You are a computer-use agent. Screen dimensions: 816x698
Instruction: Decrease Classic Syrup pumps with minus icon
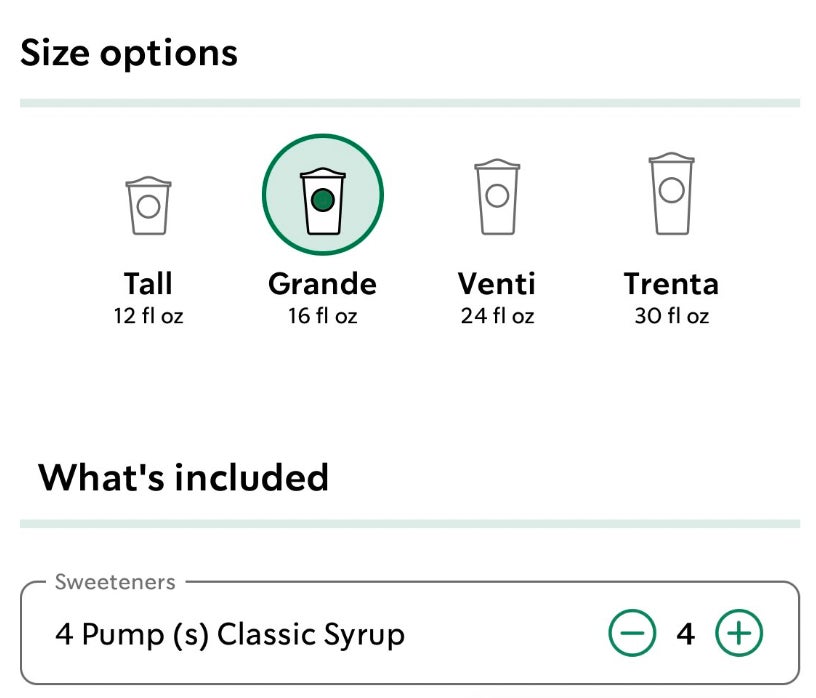click(632, 634)
